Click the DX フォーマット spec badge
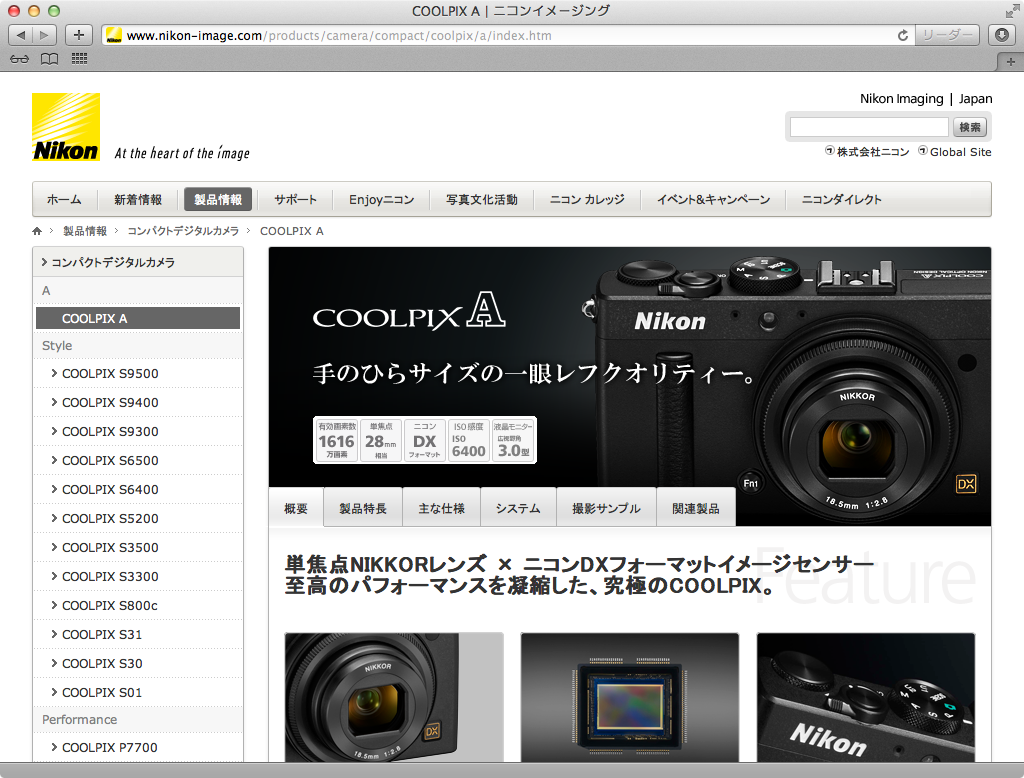 [x=424, y=440]
